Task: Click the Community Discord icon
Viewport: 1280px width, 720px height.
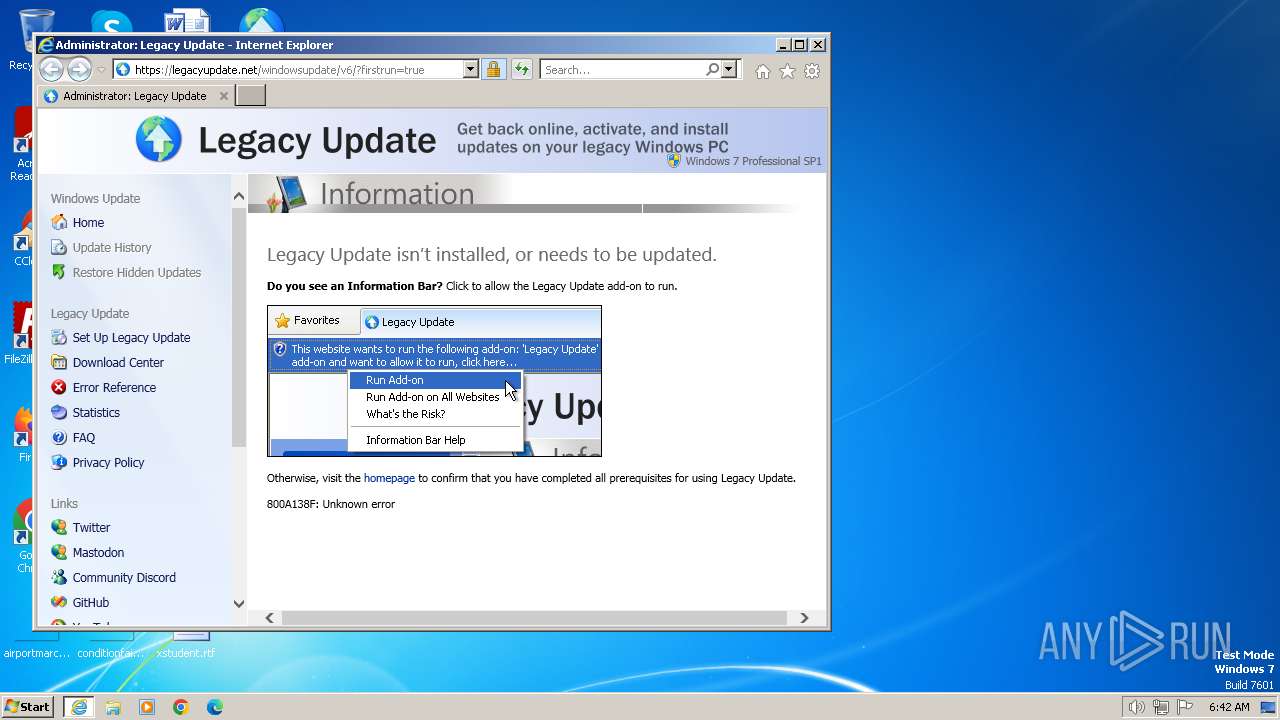Action: (x=59, y=577)
